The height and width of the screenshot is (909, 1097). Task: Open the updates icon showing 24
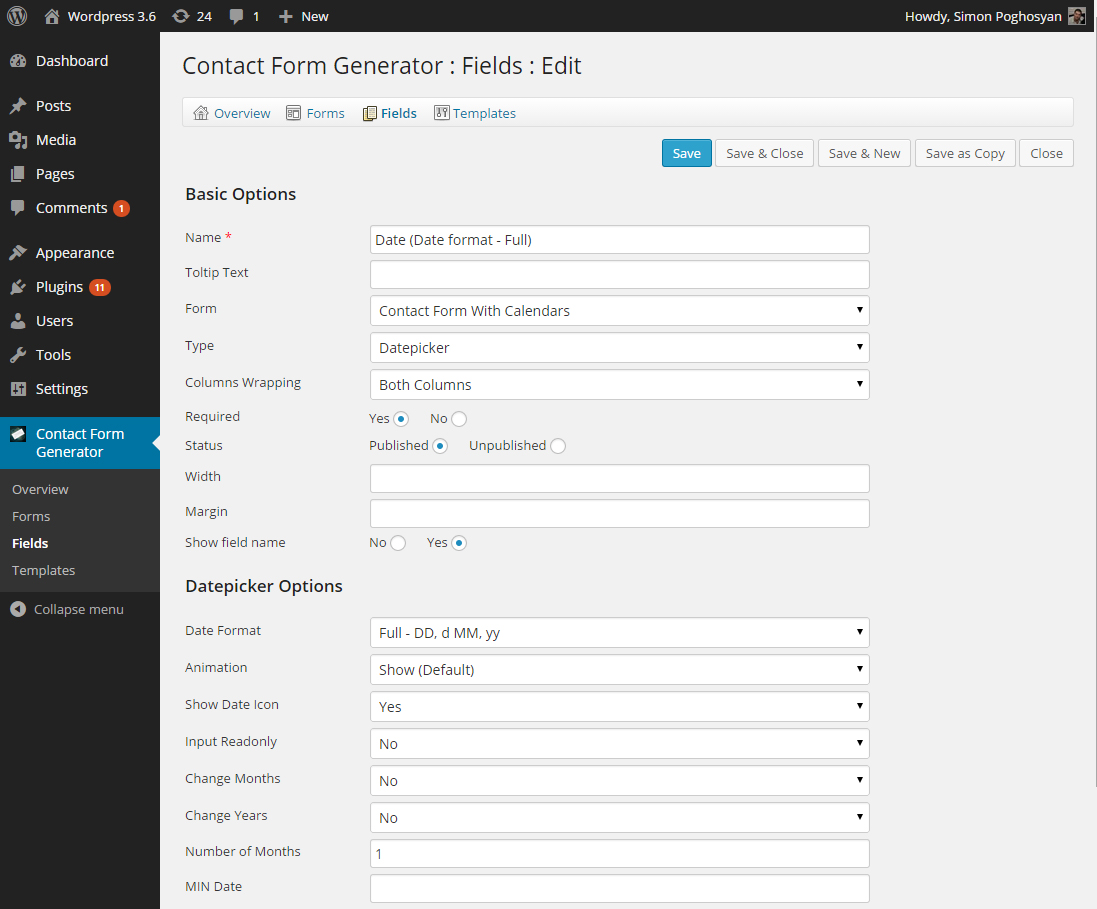point(181,16)
